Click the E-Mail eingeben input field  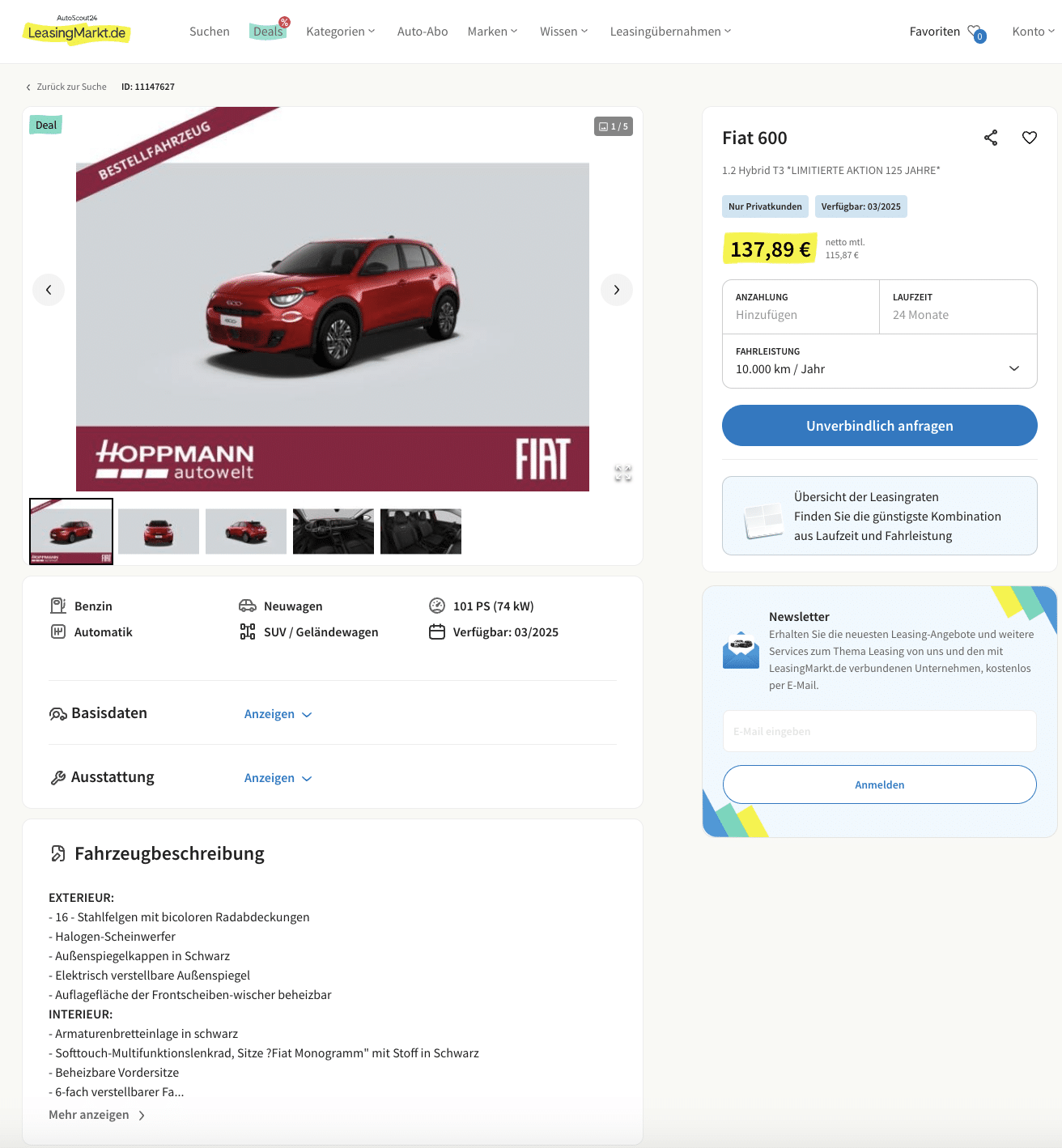click(880, 731)
